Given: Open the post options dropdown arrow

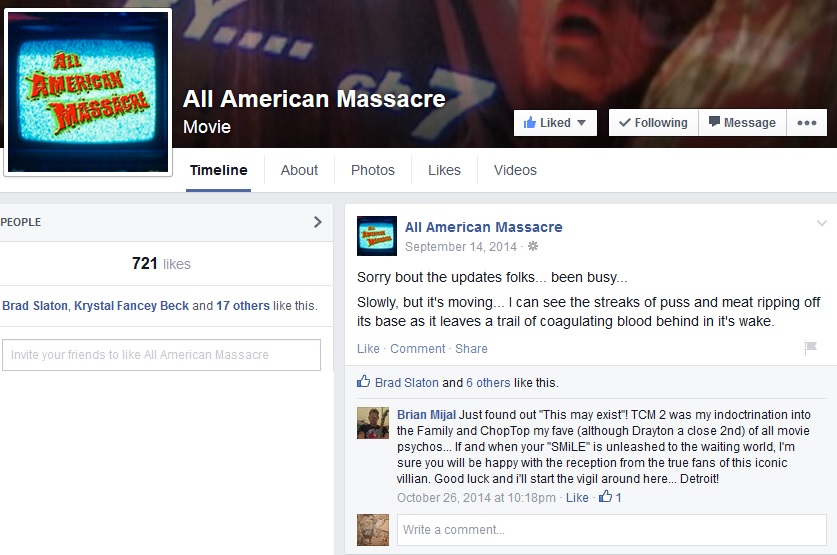Looking at the screenshot, I should click(x=822, y=223).
